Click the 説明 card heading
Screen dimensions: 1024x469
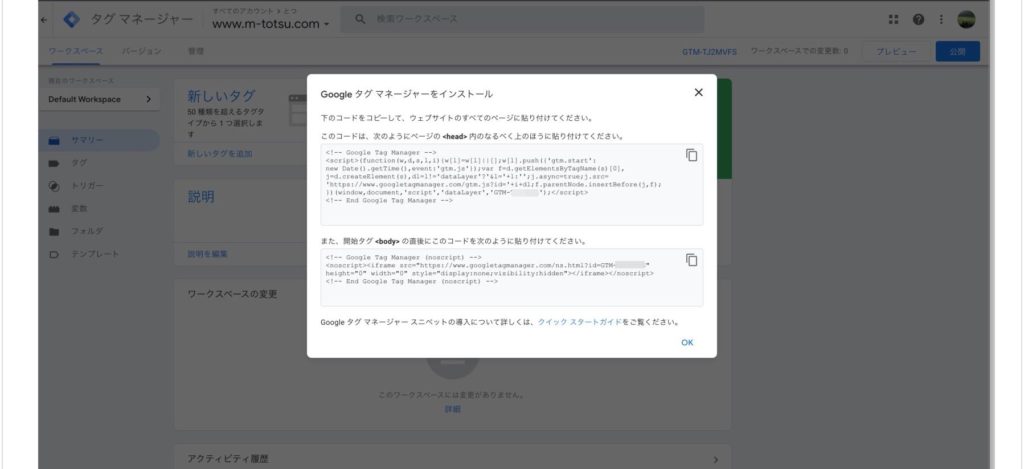point(201,197)
